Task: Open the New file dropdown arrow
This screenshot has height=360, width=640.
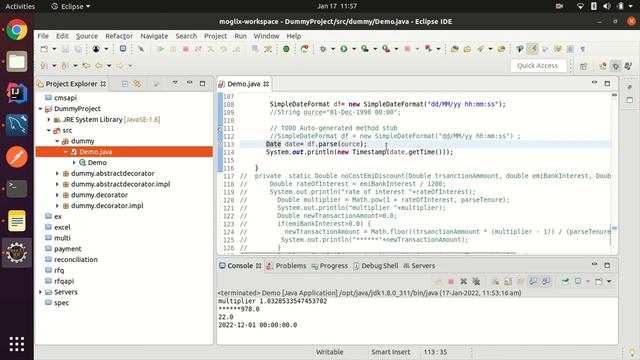Action: pos(53,49)
